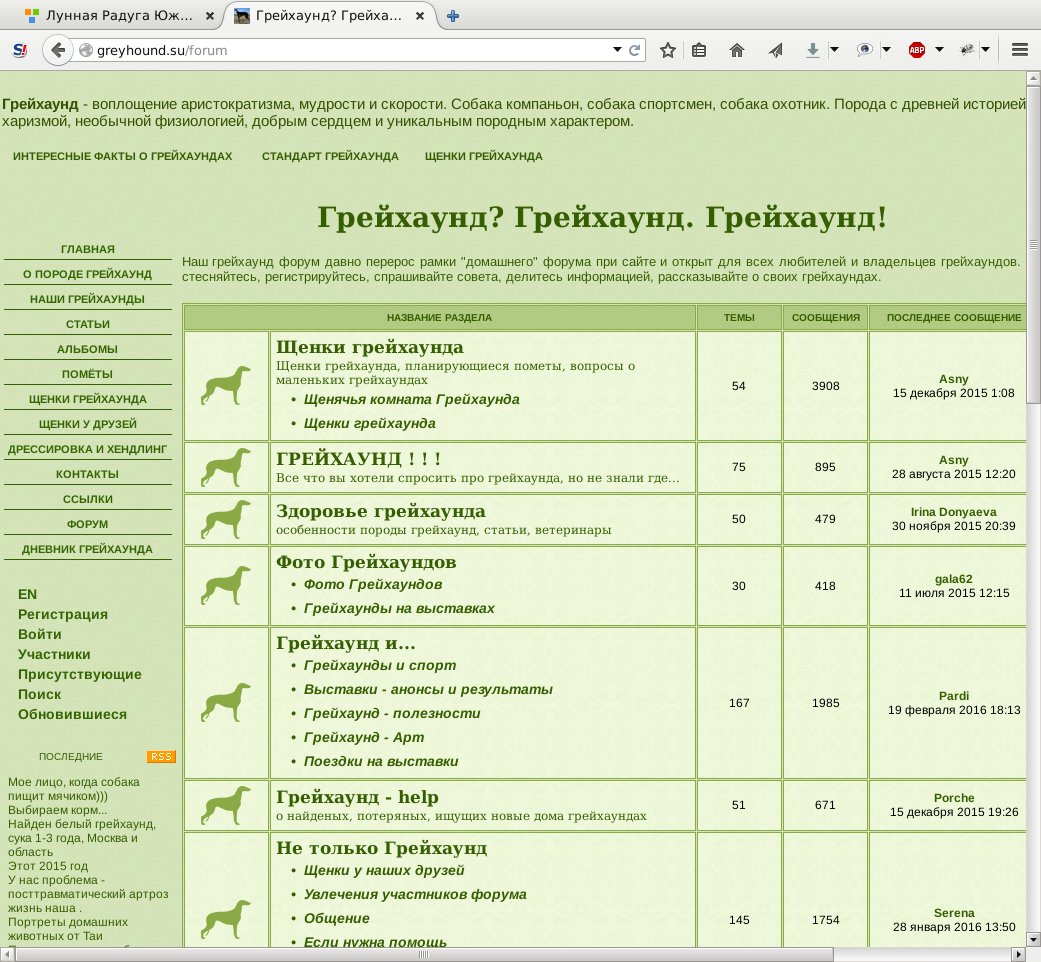Open Участники members link
The height and width of the screenshot is (962, 1041).
(54, 654)
